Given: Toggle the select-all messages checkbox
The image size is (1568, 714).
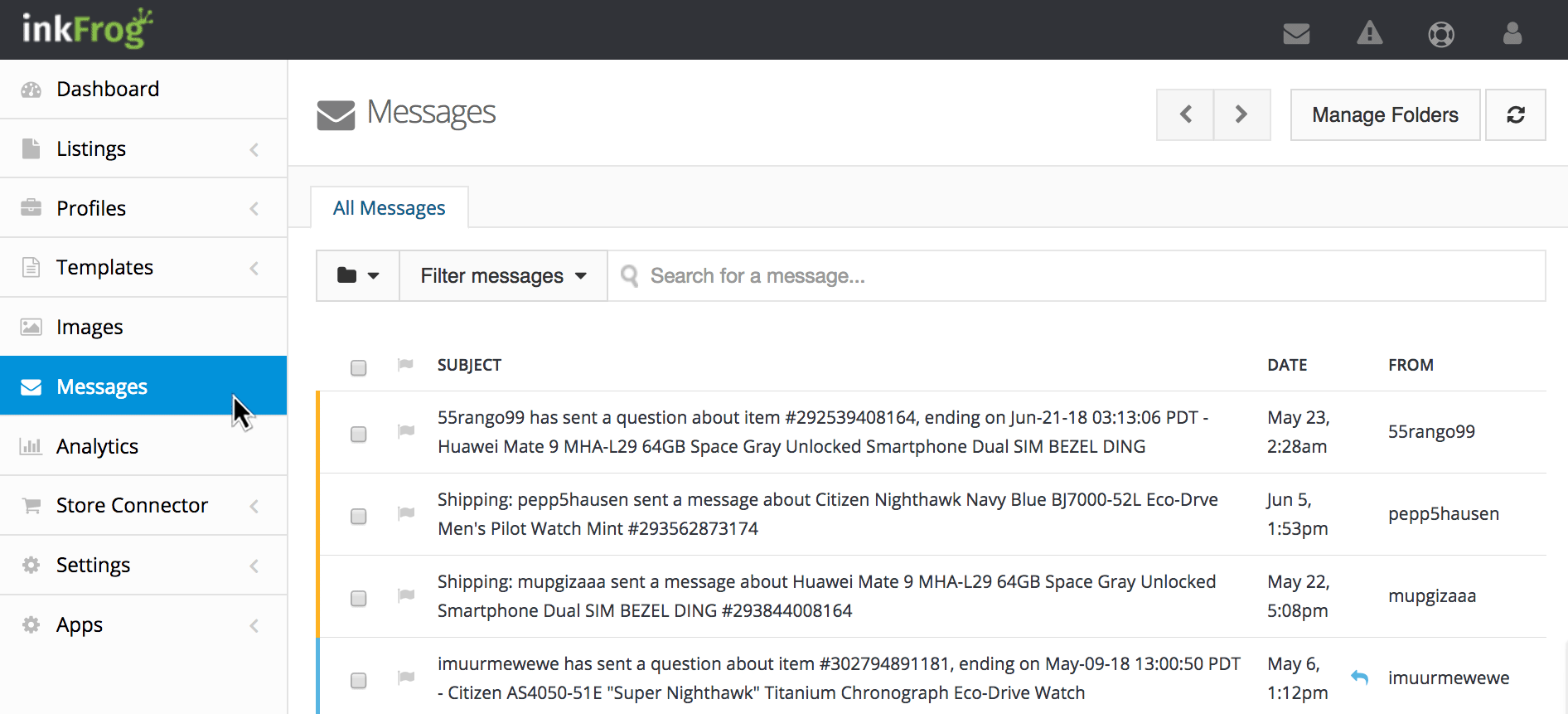Looking at the screenshot, I should [x=358, y=367].
